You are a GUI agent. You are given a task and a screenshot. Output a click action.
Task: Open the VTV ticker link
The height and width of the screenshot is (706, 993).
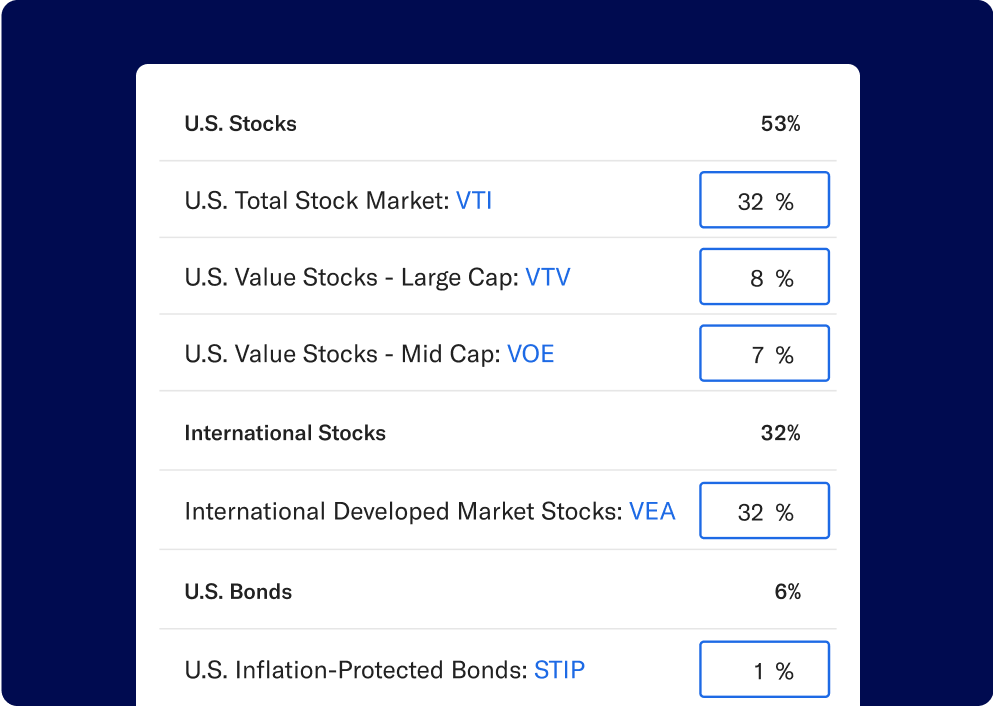(x=548, y=276)
